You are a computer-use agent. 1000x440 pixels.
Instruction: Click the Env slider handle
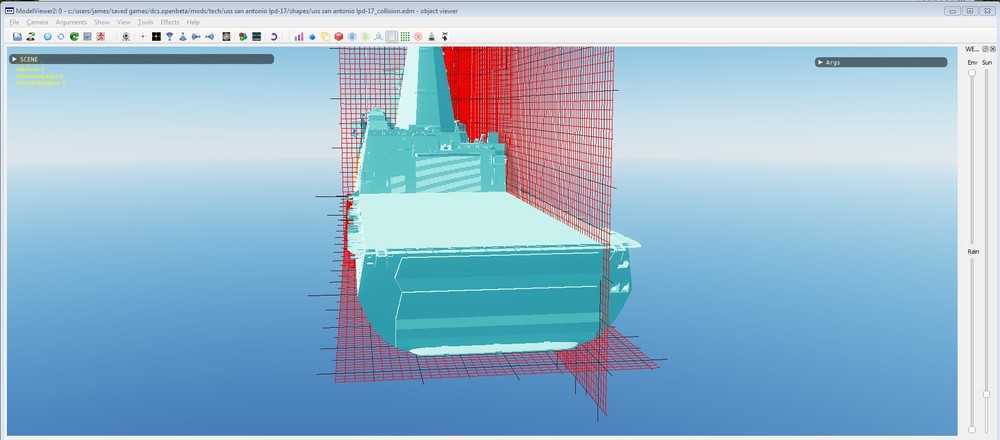(x=972, y=73)
